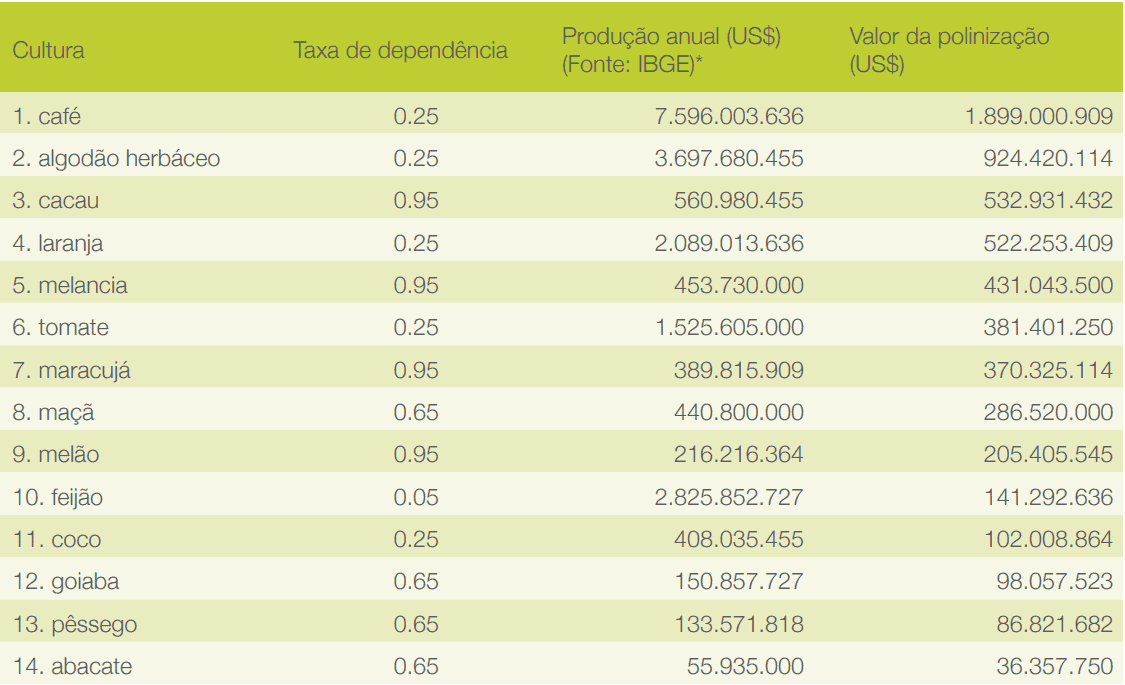Click the 'Produção anual (US$)' header
Viewport: 1125px width, 685px height.
click(671, 38)
